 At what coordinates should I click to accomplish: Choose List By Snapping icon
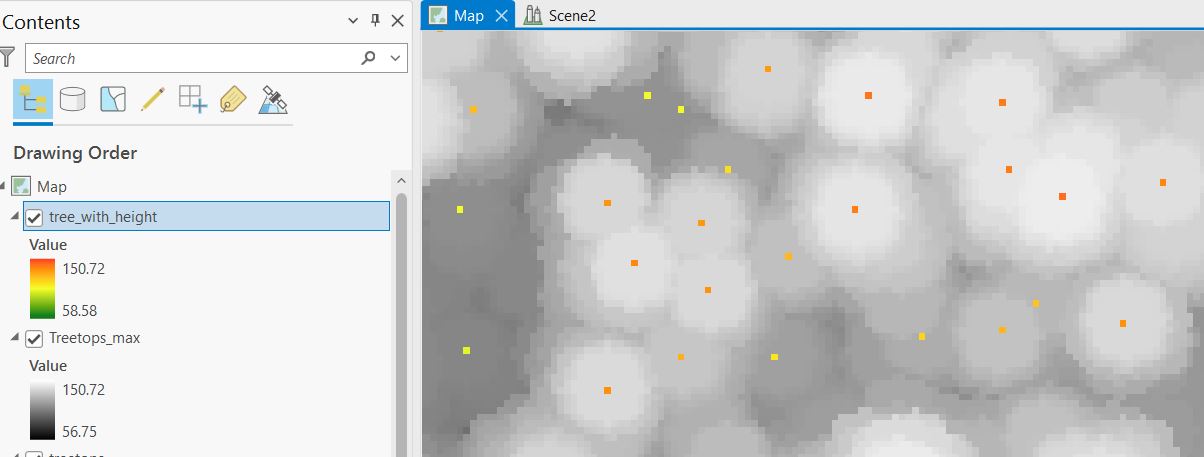pos(192,99)
